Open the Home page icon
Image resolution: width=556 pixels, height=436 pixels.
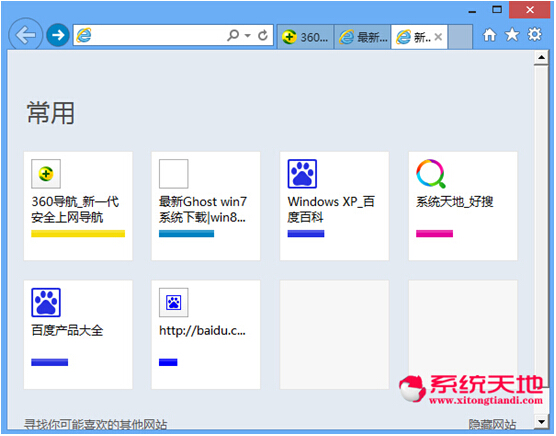point(489,35)
